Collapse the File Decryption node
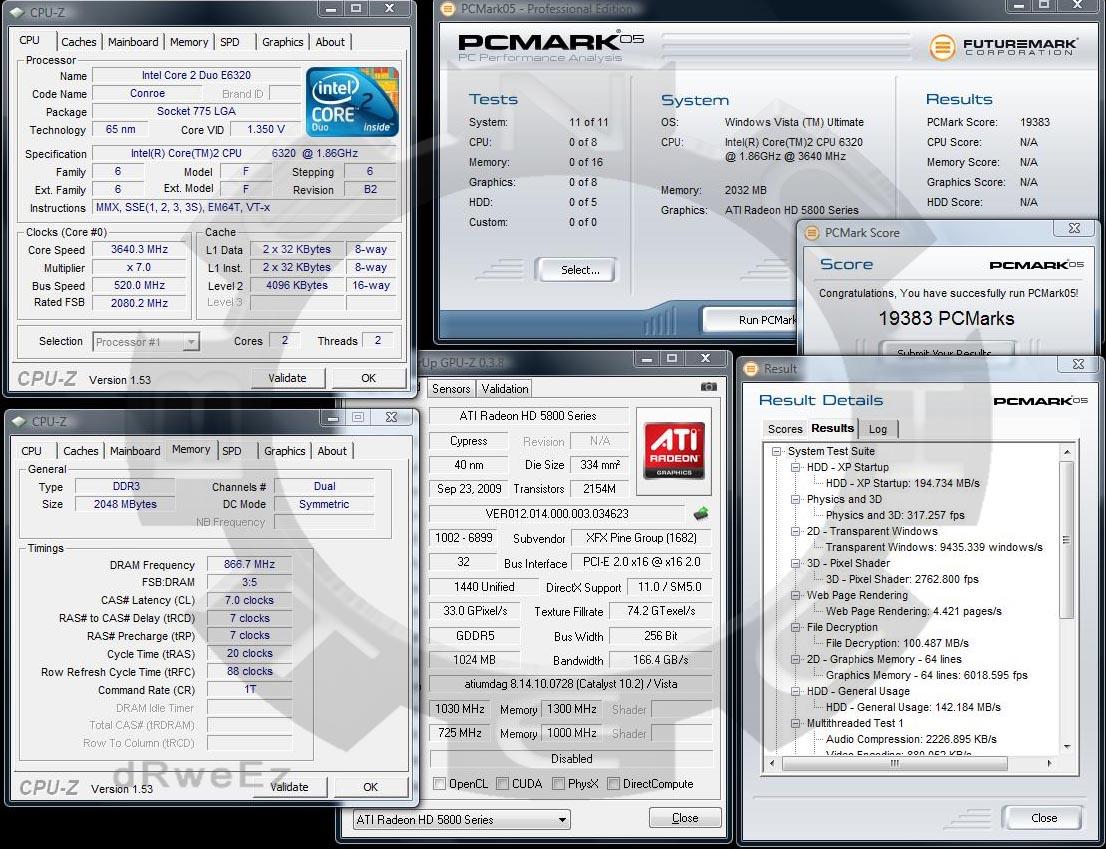Viewport: 1106px width, 849px height. coord(796,628)
